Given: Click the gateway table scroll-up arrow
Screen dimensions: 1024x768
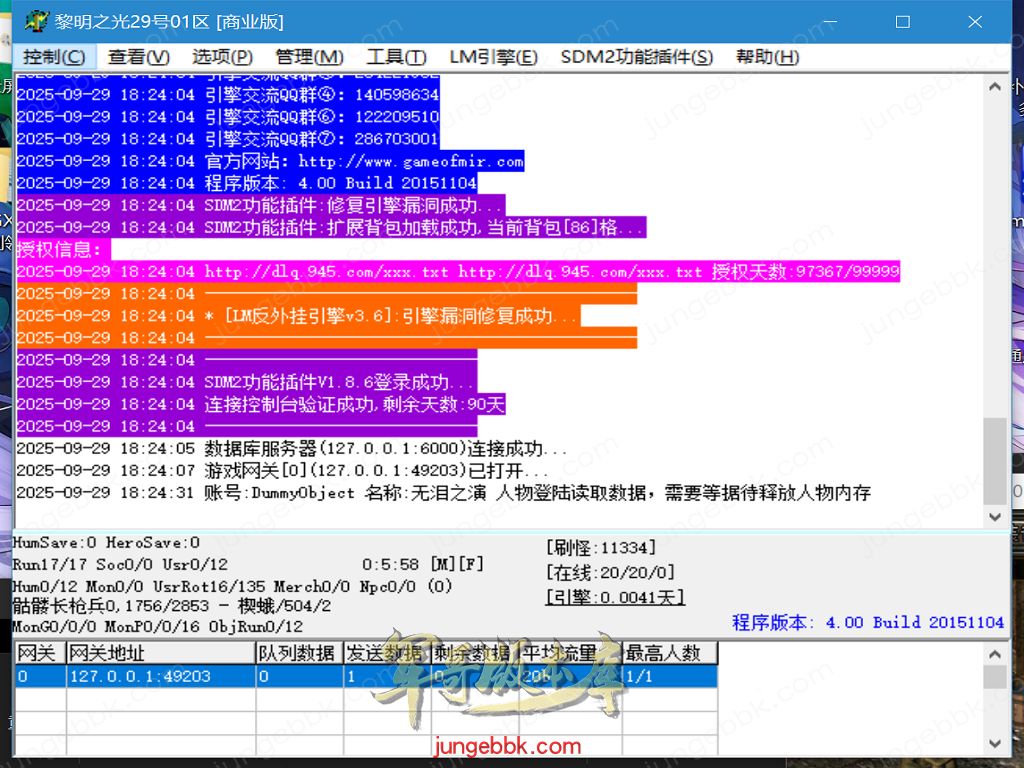Looking at the screenshot, I should click(995, 654).
